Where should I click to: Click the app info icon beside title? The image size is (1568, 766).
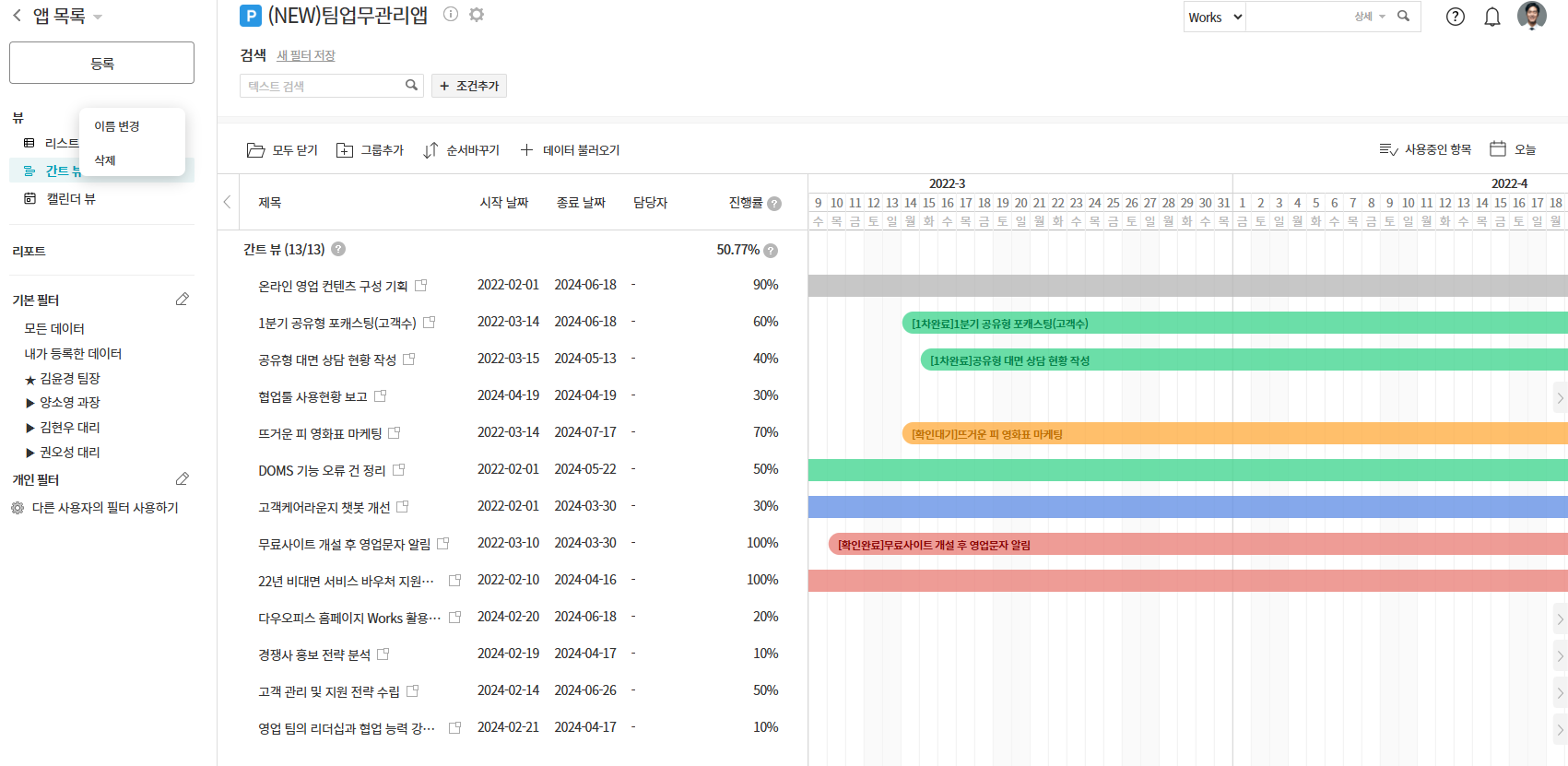click(x=450, y=14)
